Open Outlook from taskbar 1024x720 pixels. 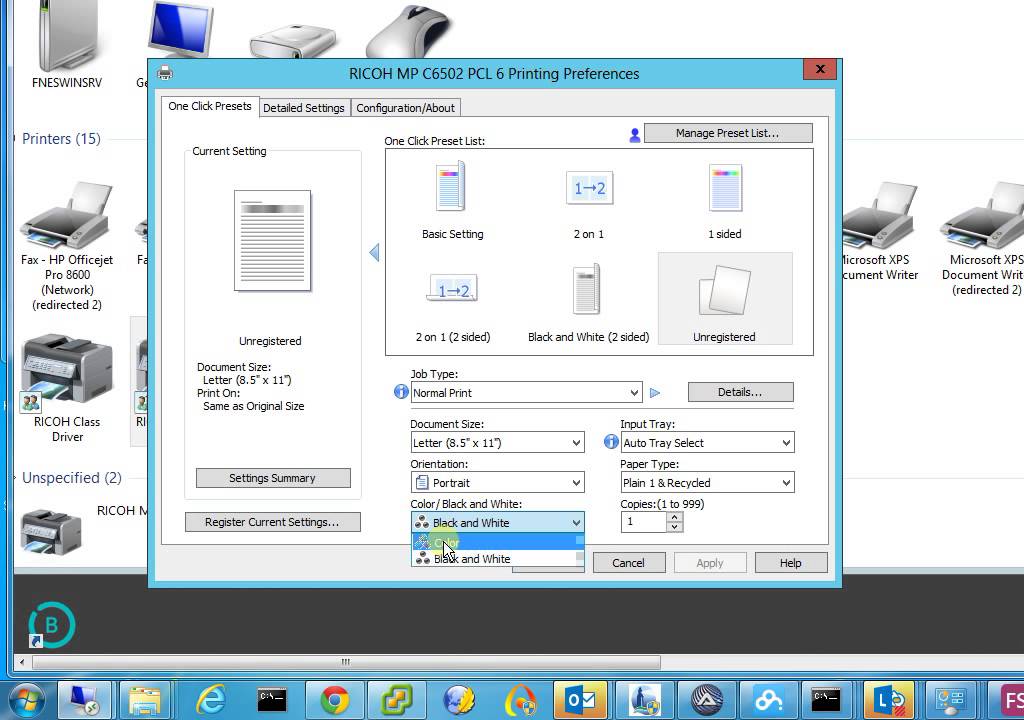click(x=581, y=700)
